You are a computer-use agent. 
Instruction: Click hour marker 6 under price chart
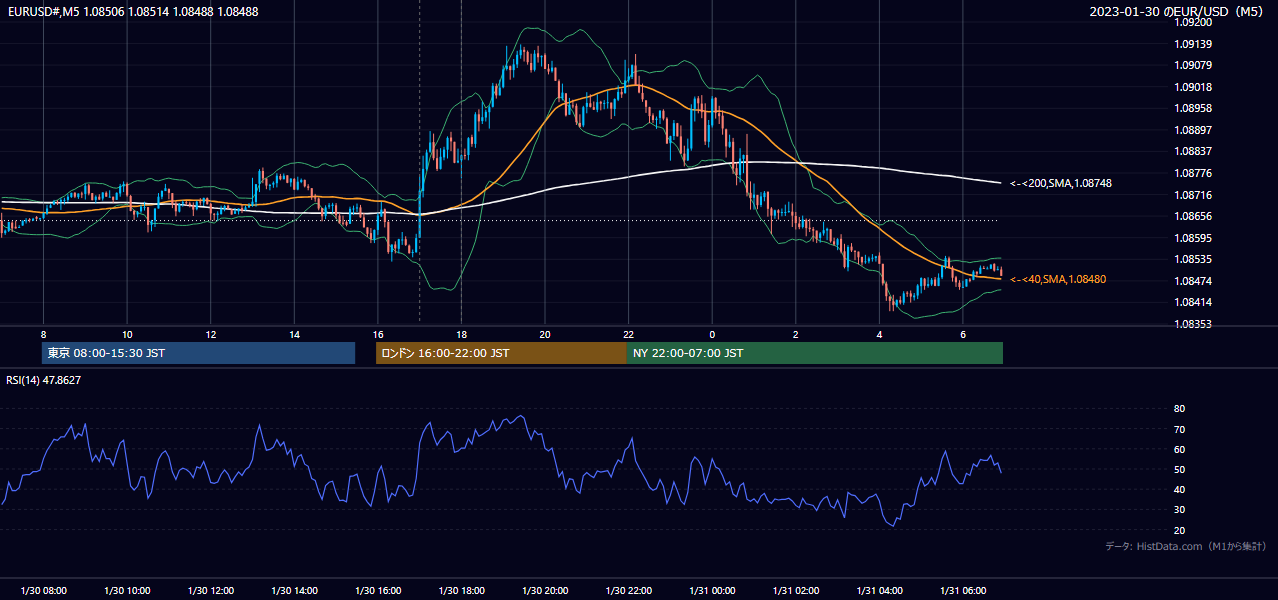[x=962, y=334]
